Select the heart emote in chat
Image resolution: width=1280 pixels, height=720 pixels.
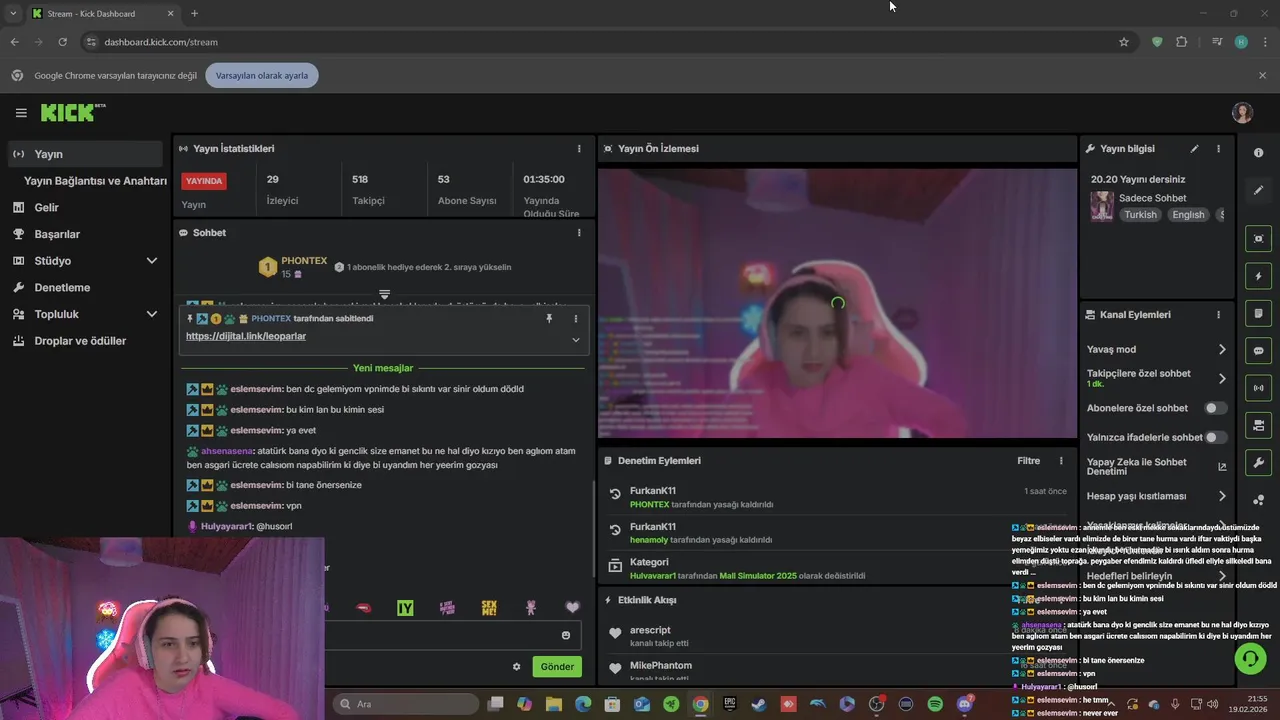pyautogui.click(x=572, y=607)
